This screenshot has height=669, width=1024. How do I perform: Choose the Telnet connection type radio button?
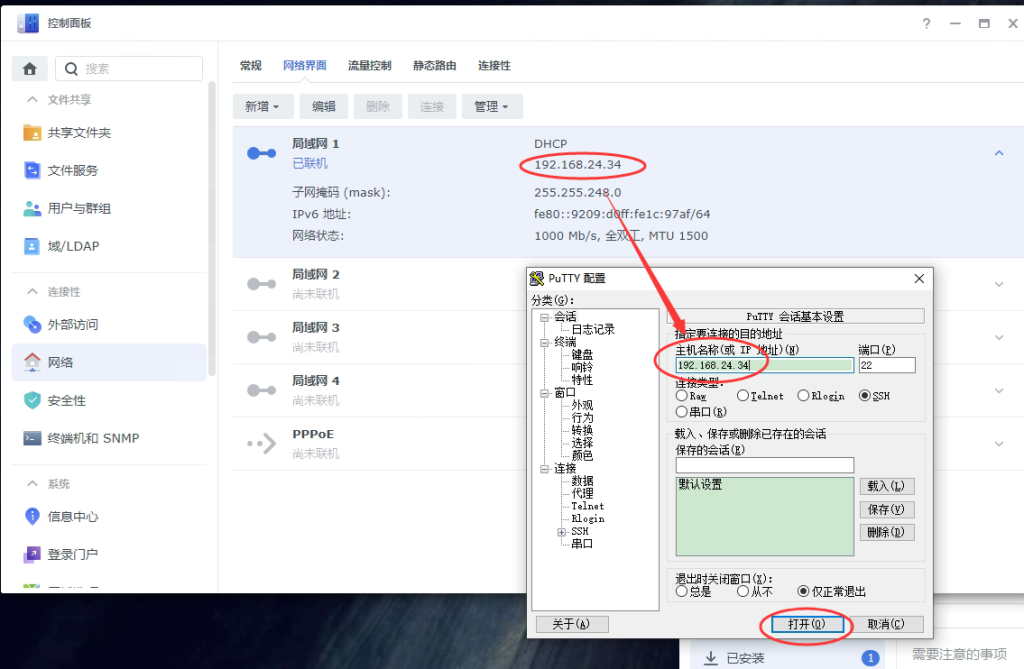pyautogui.click(x=741, y=395)
